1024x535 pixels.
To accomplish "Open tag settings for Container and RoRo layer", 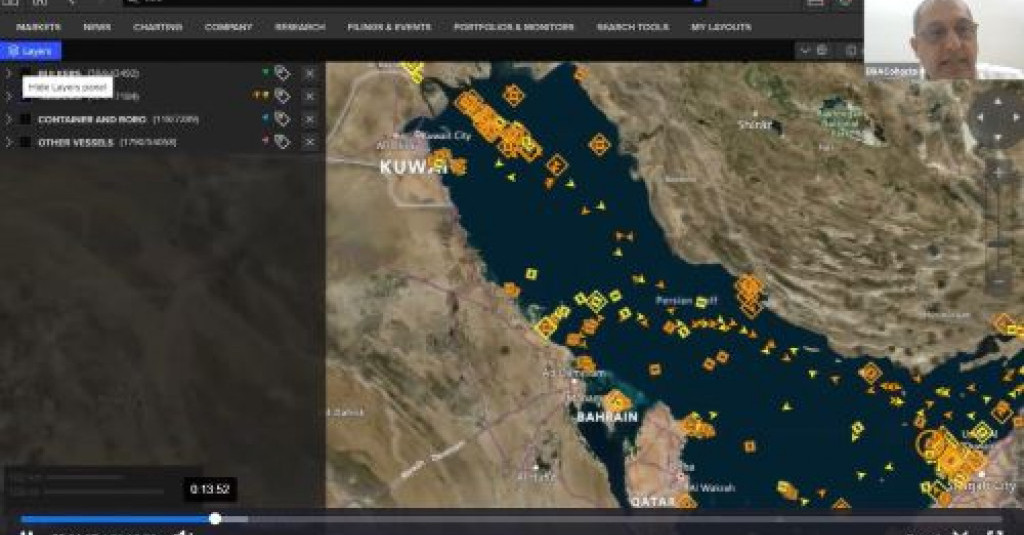I will (282, 119).
